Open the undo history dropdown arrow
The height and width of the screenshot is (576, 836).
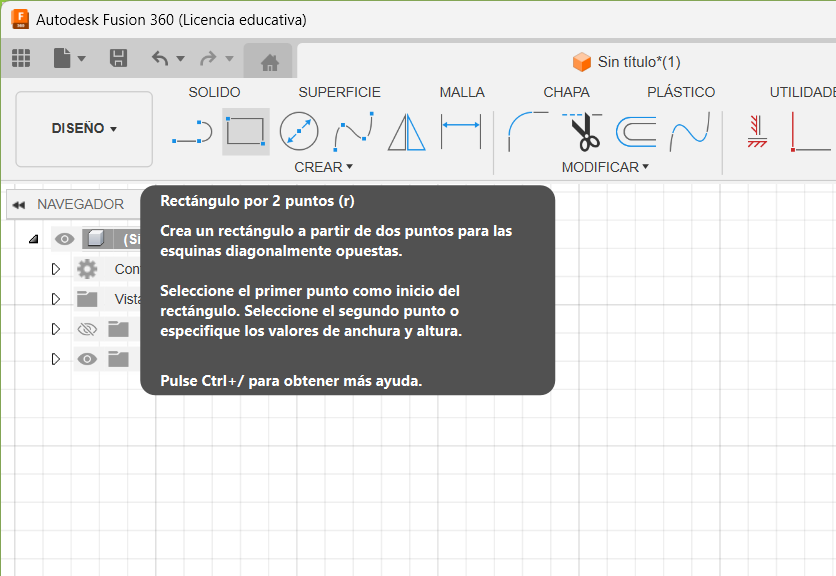pyautogui.click(x=180, y=59)
